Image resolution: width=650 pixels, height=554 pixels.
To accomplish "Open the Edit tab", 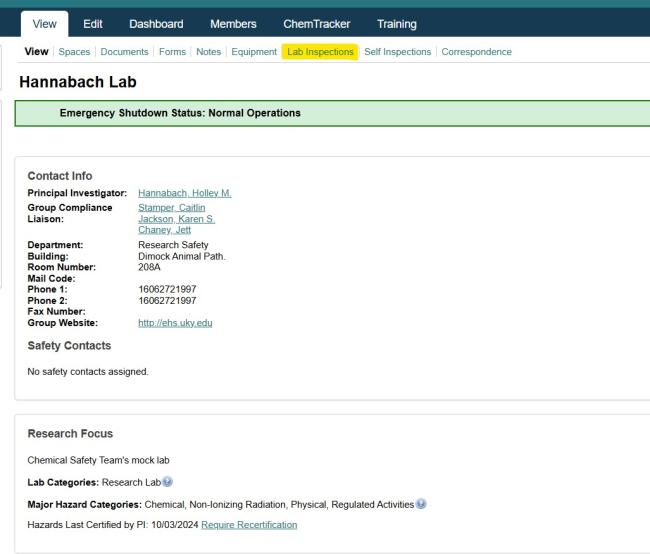I will (x=94, y=23).
